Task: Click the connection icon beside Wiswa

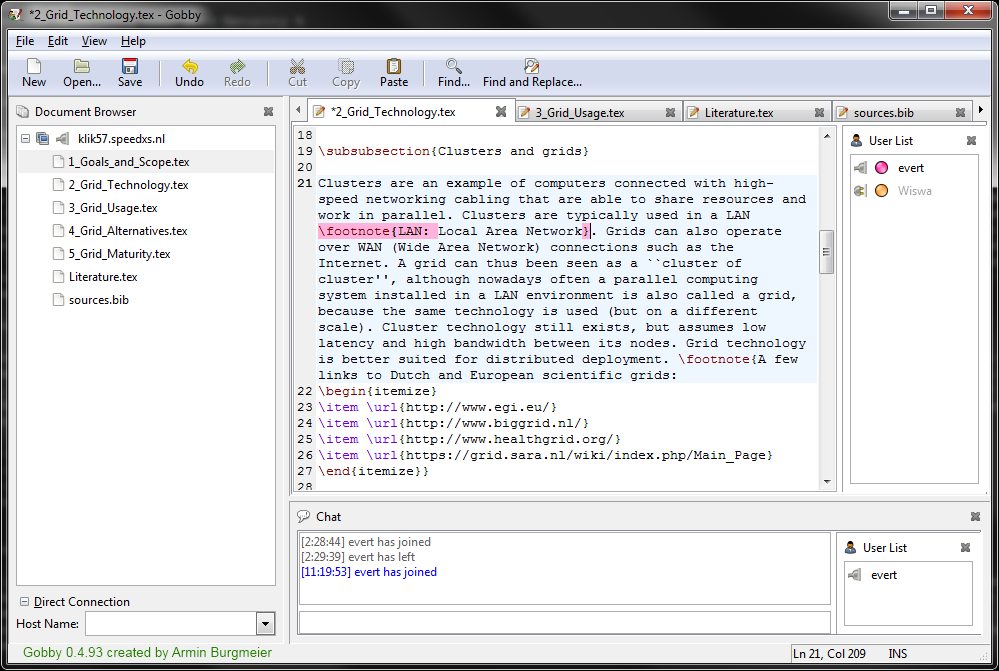Action: tap(859, 191)
